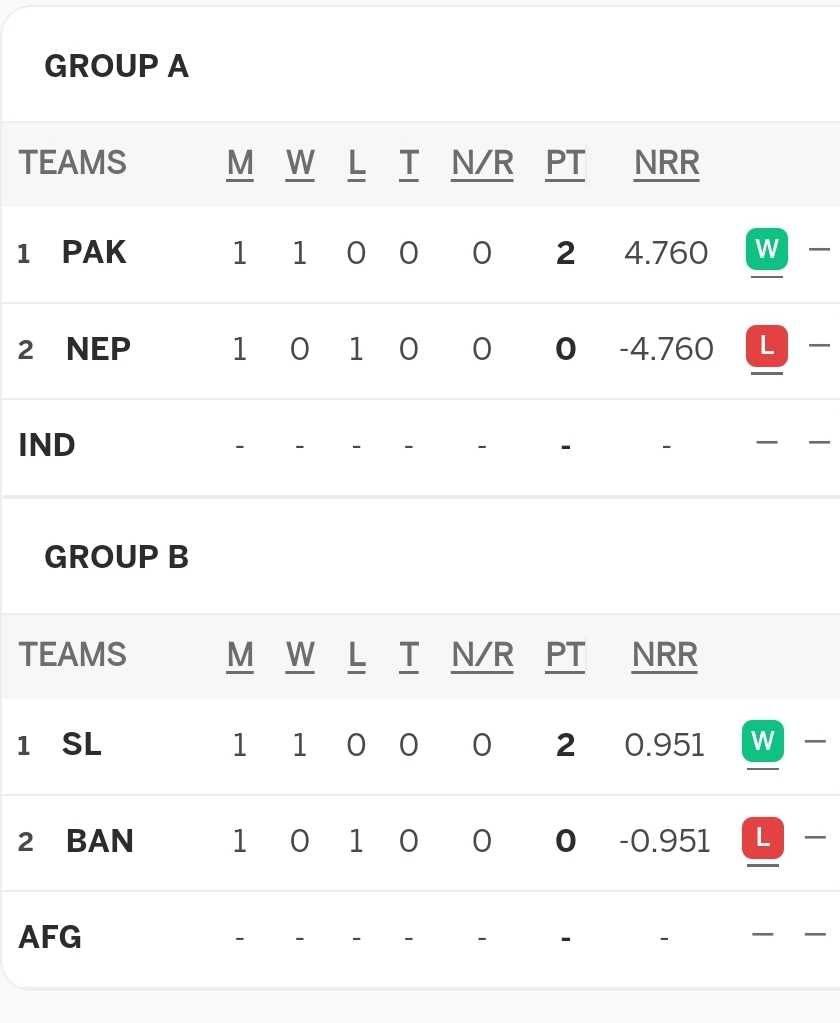Open the SL team entry
840x1023 pixels.
[x=82, y=744]
